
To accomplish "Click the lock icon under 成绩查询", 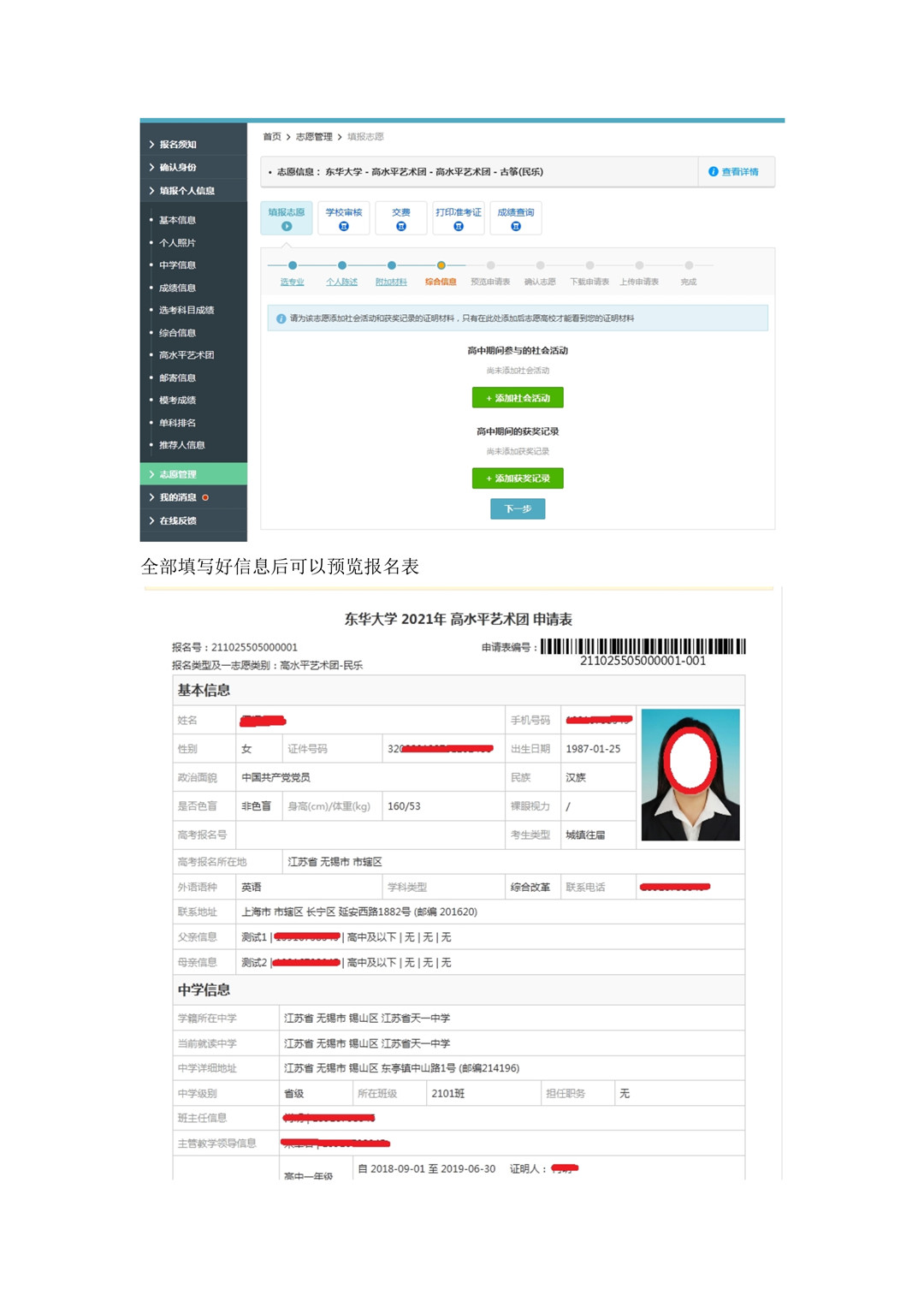I will pyautogui.click(x=516, y=227).
